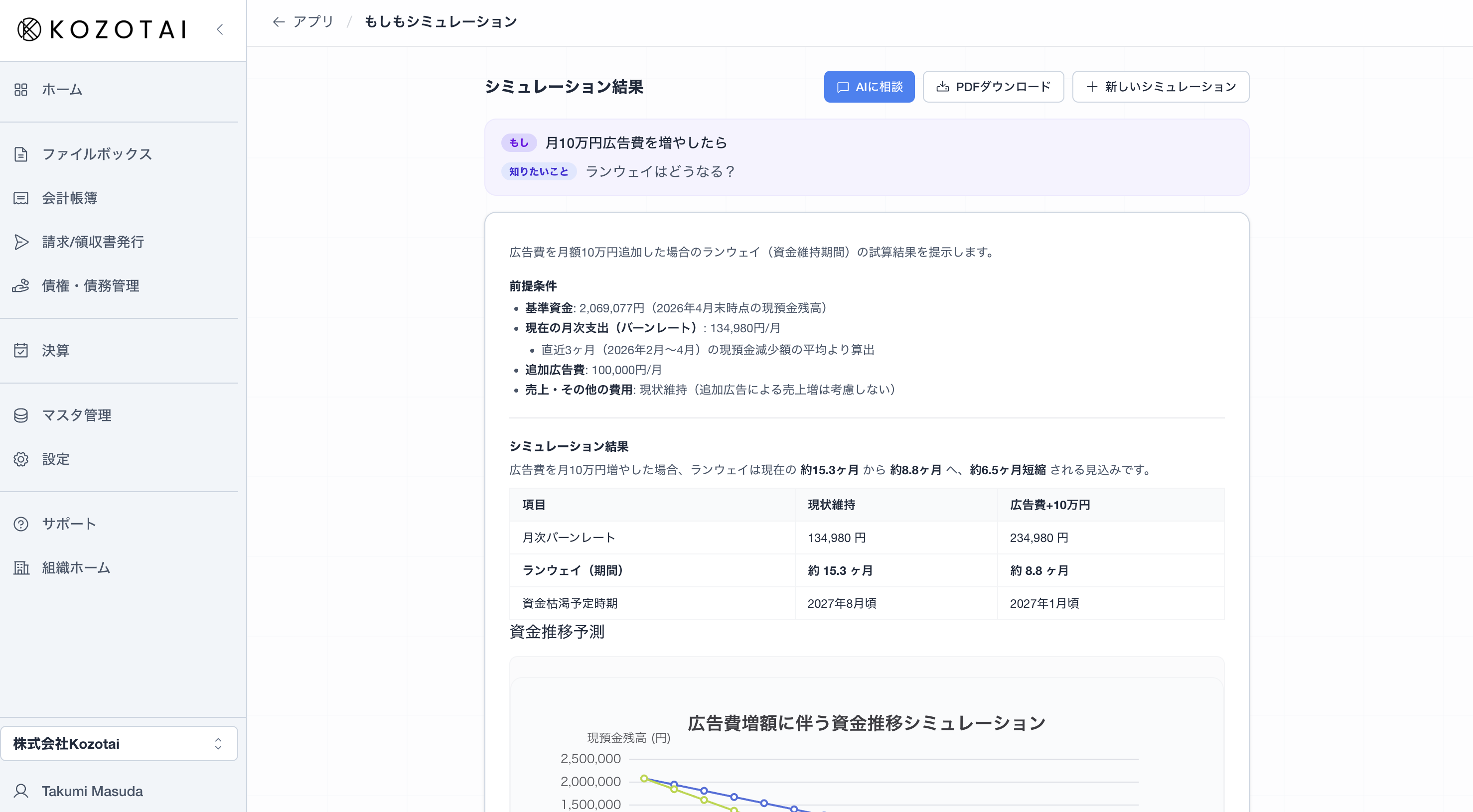Click 前提条件 heading

coord(533,286)
